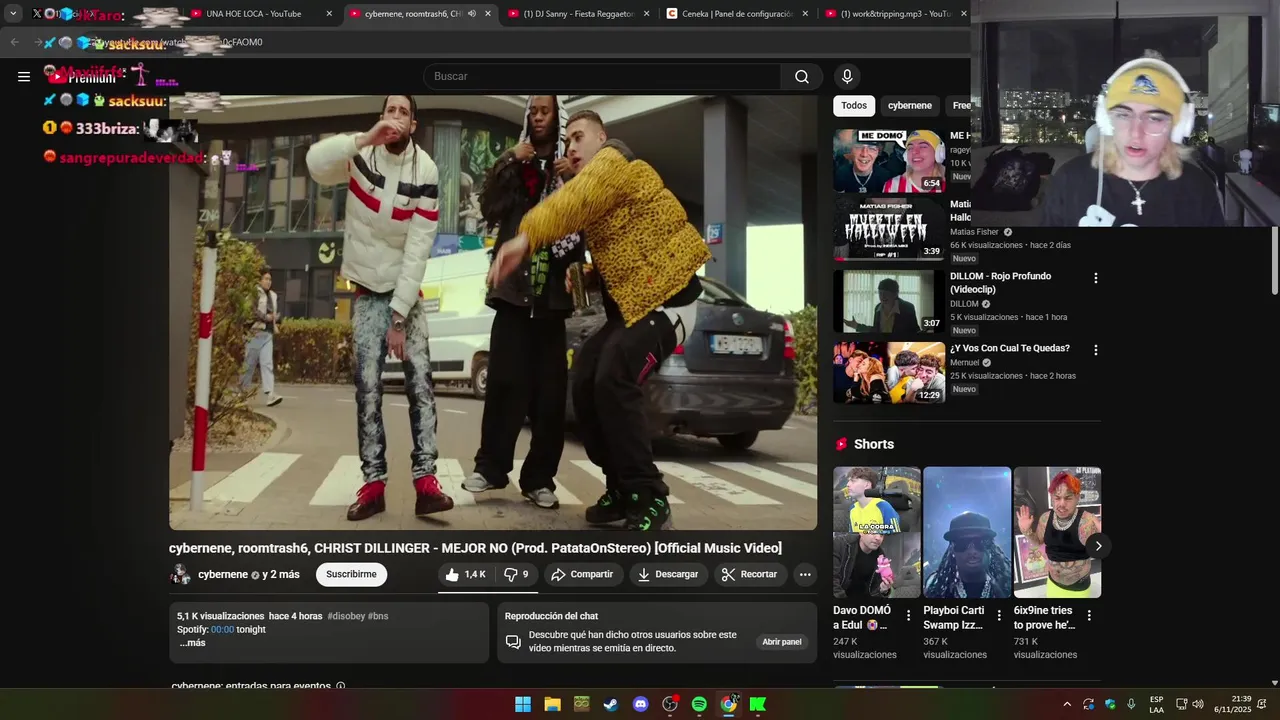Screen dimensions: 1280x720
Task: Show next Shorts with the arrow button
Action: point(1098,546)
